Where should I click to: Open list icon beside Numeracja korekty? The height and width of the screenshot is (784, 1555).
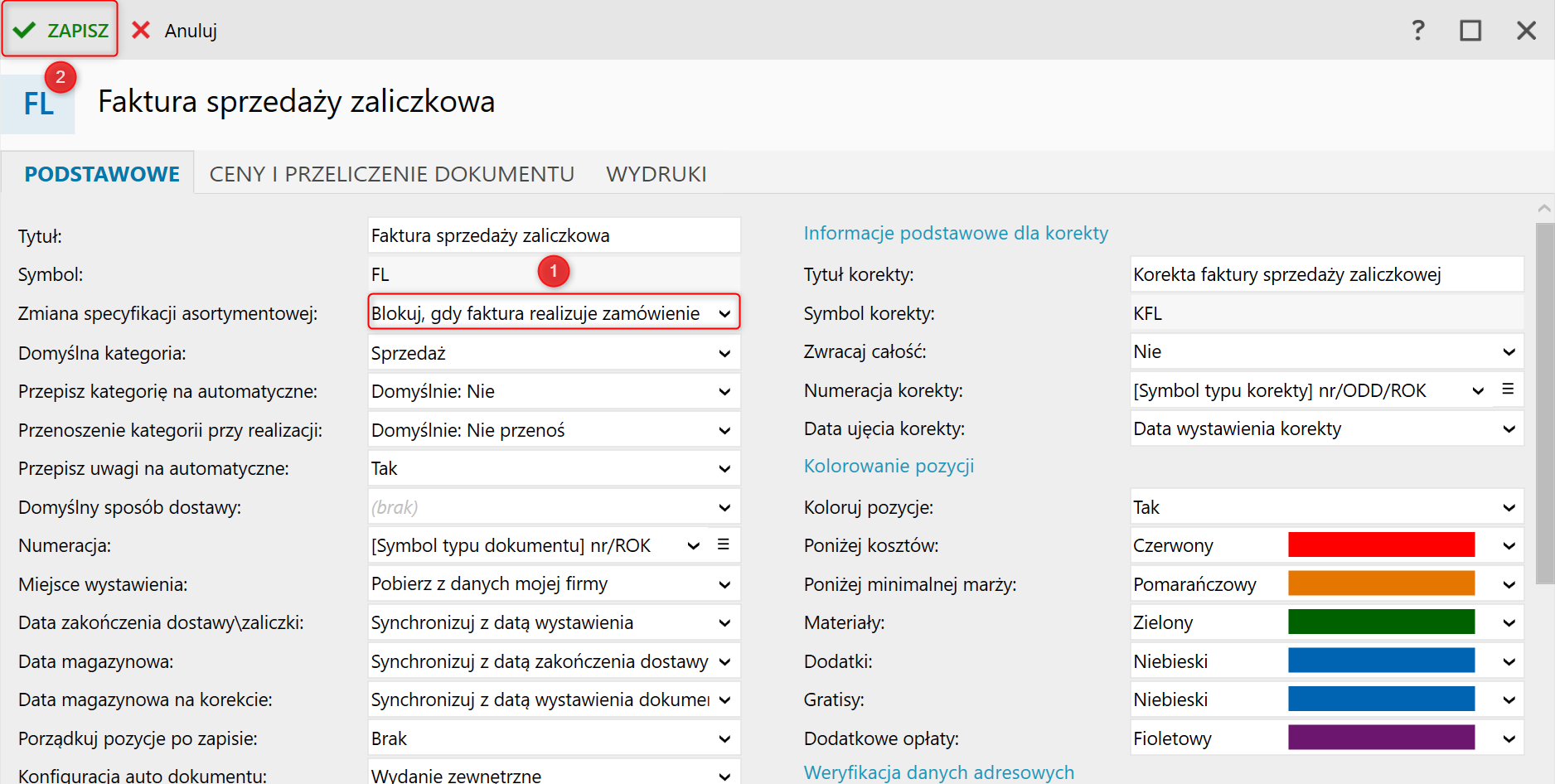point(1508,390)
